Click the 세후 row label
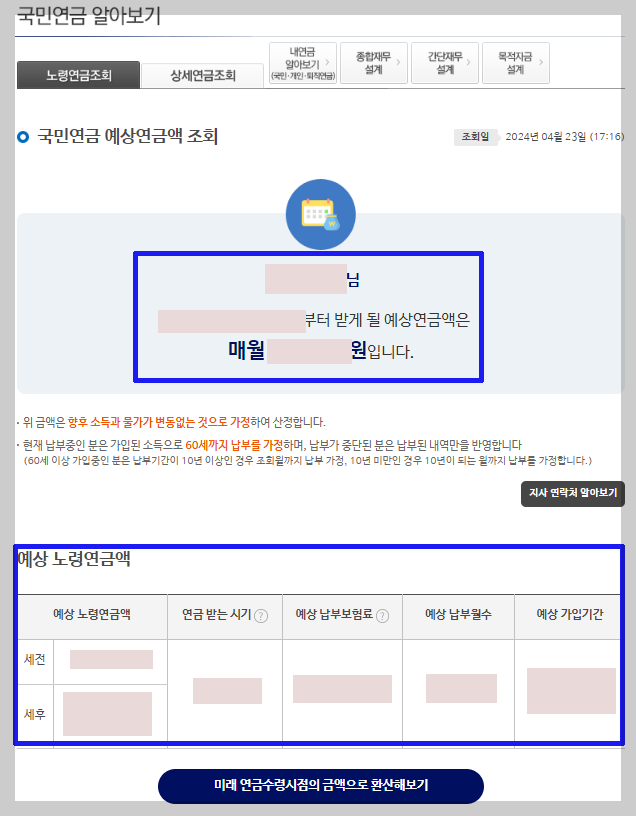Image resolution: width=636 pixels, height=816 pixels. point(35,714)
